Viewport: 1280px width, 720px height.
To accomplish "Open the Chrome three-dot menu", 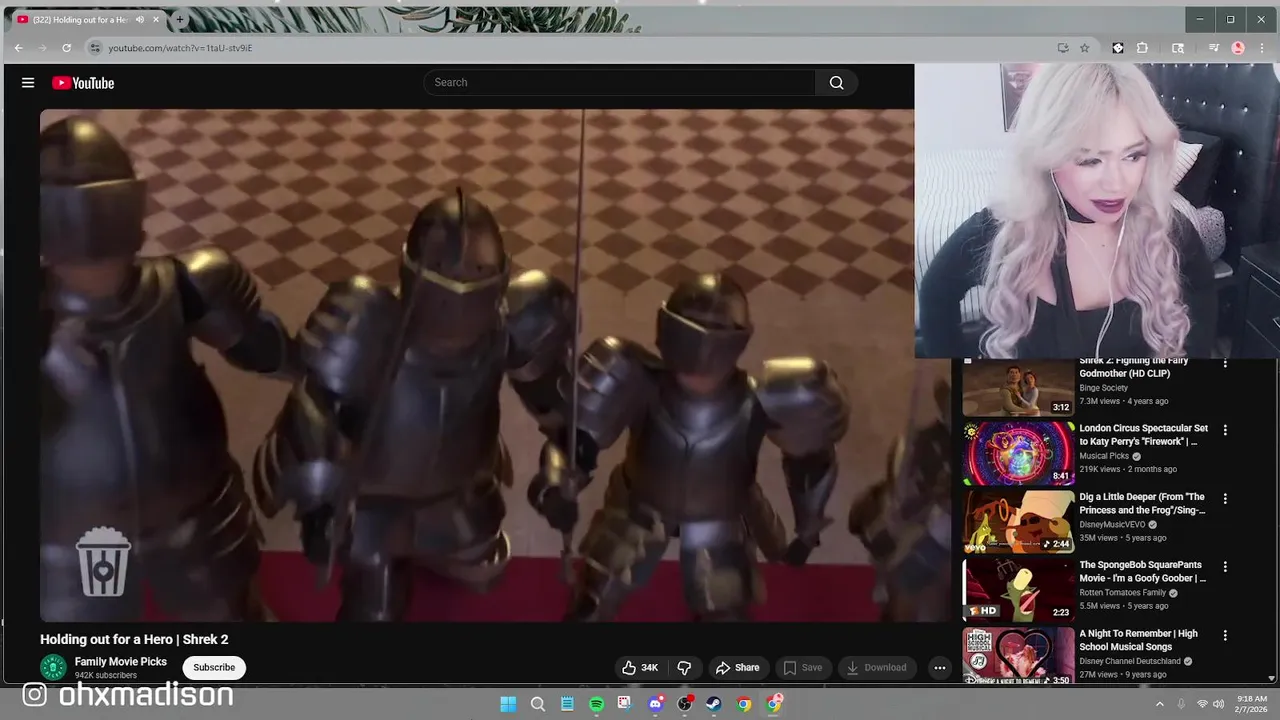I will click(1262, 48).
